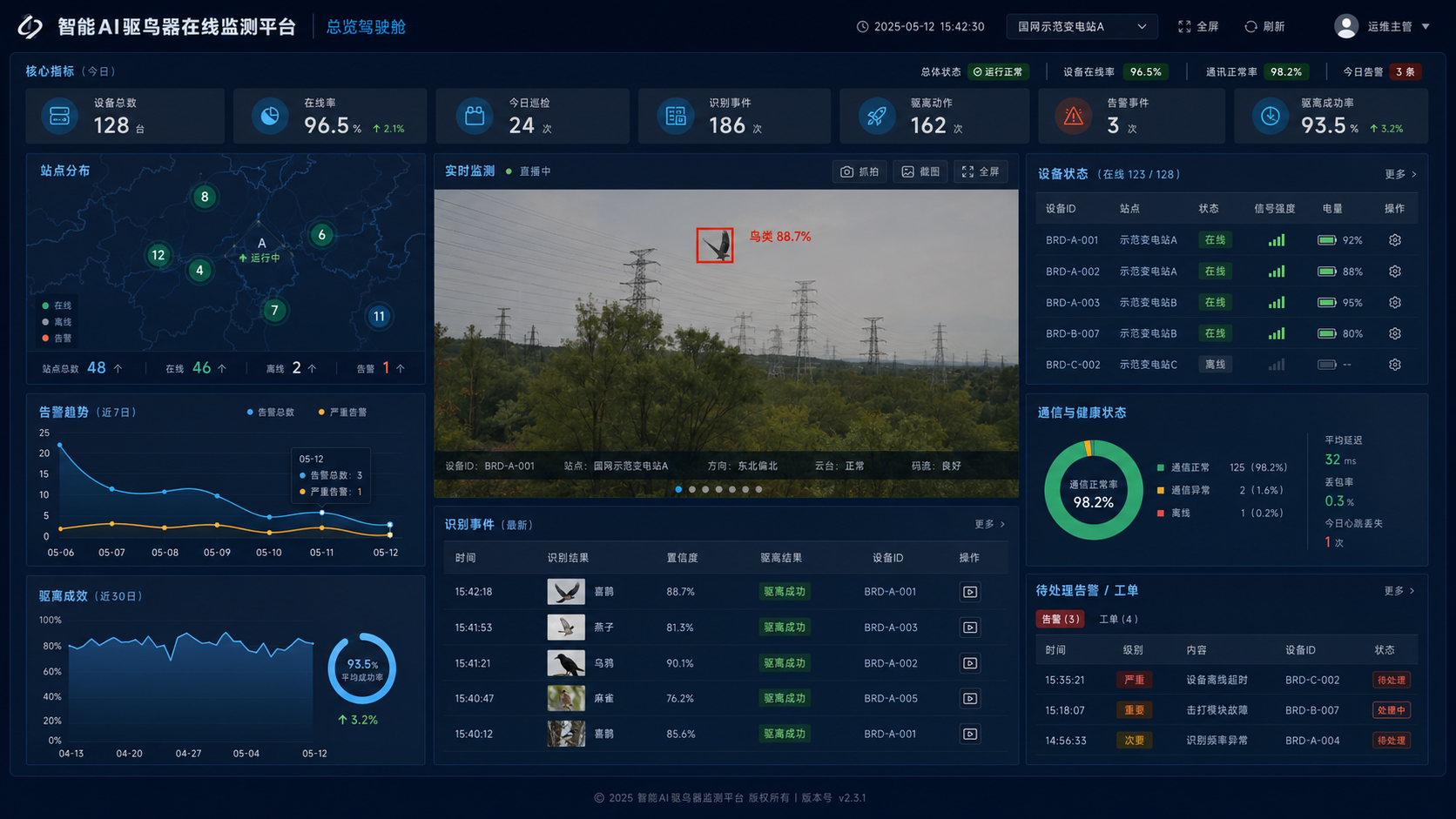Open the 国网示范变电站A station dropdown
Image resolution: width=1456 pixels, height=819 pixels.
tap(1082, 27)
